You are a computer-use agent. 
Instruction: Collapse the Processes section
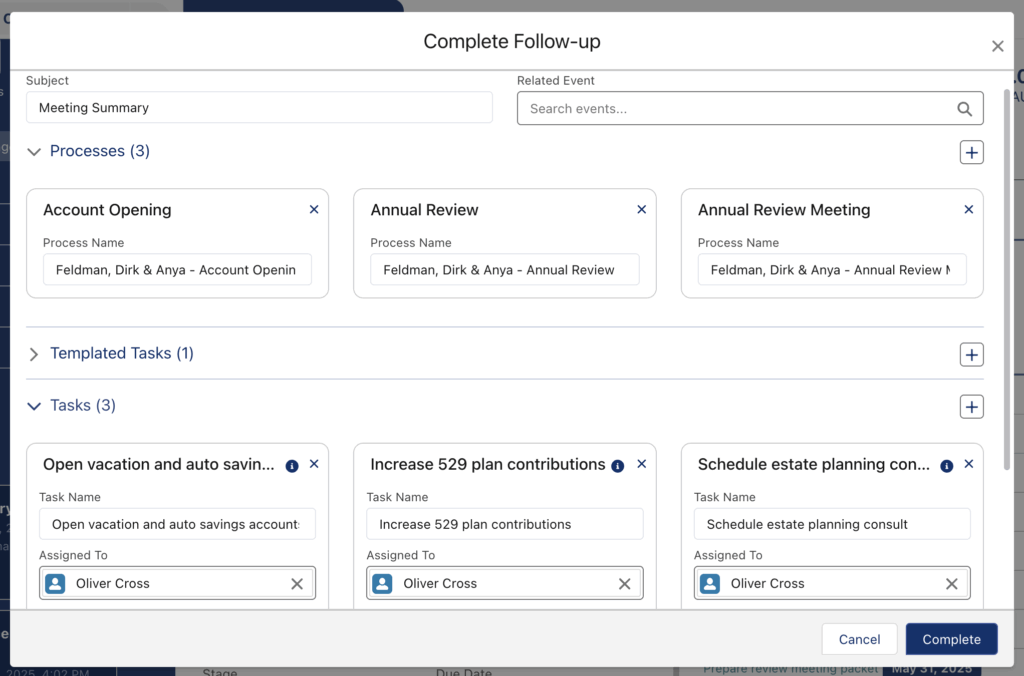(34, 152)
